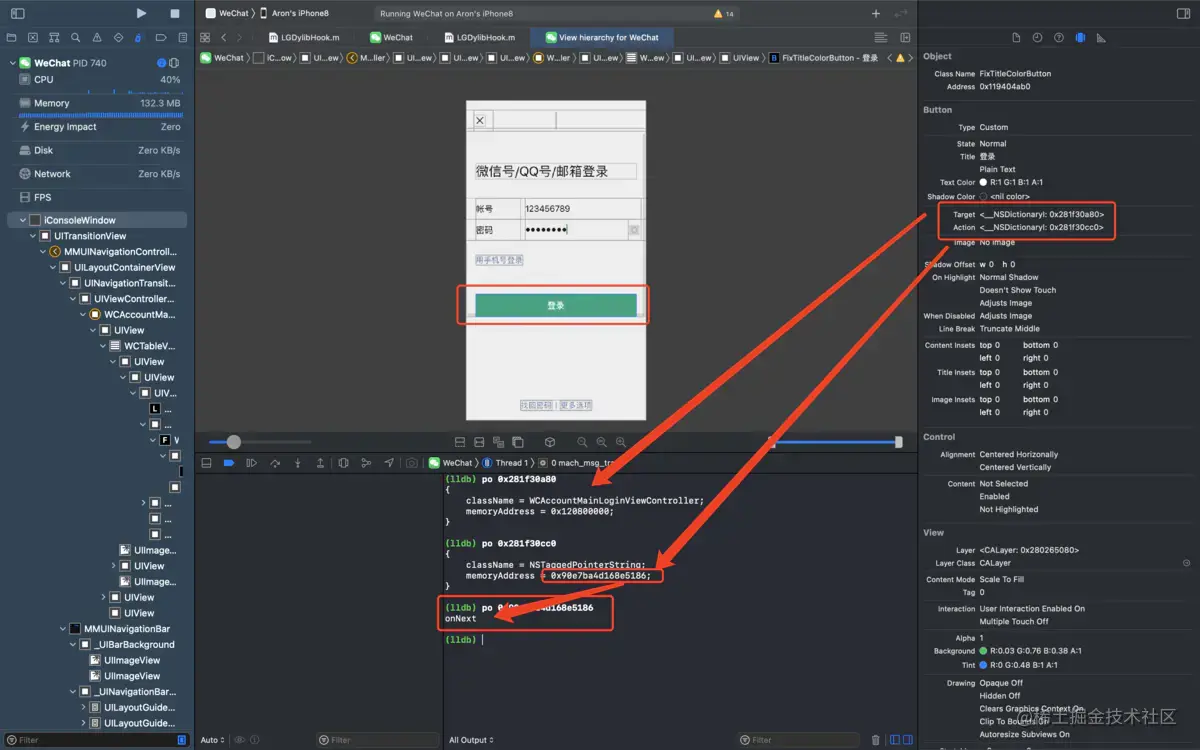Open the History inspector tab
Screen dimensions: 1200x750
tap(1037, 37)
